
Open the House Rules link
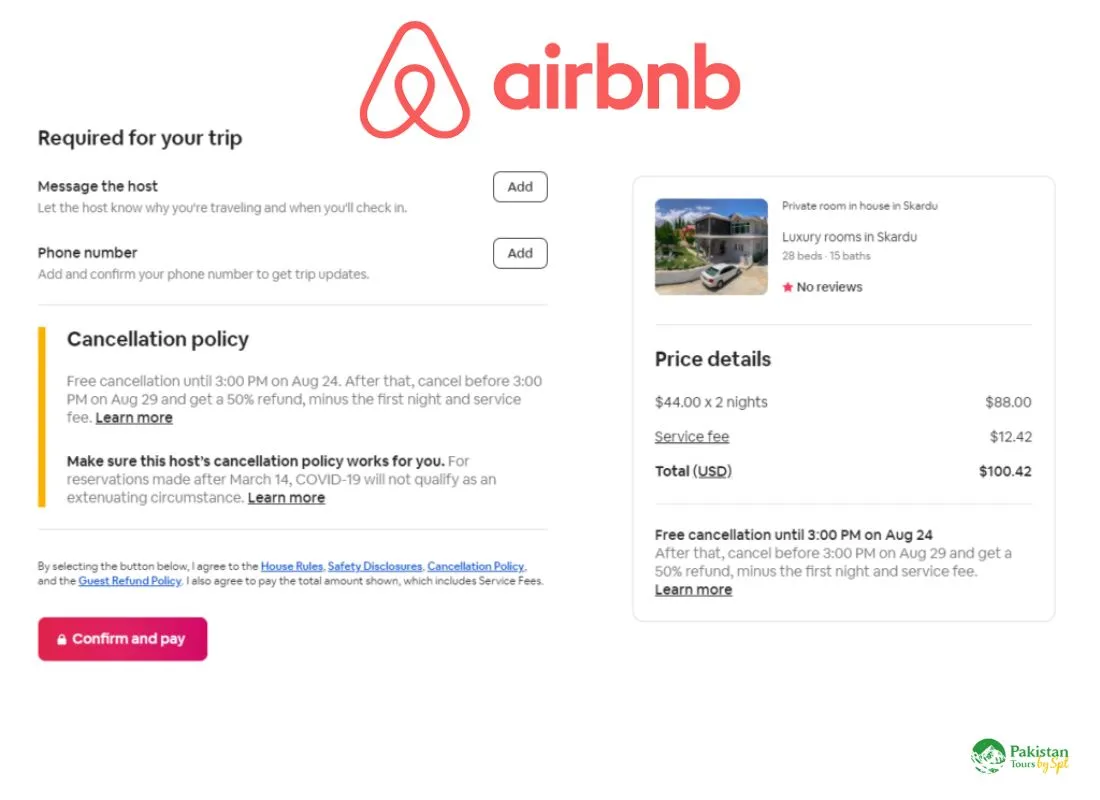291,566
